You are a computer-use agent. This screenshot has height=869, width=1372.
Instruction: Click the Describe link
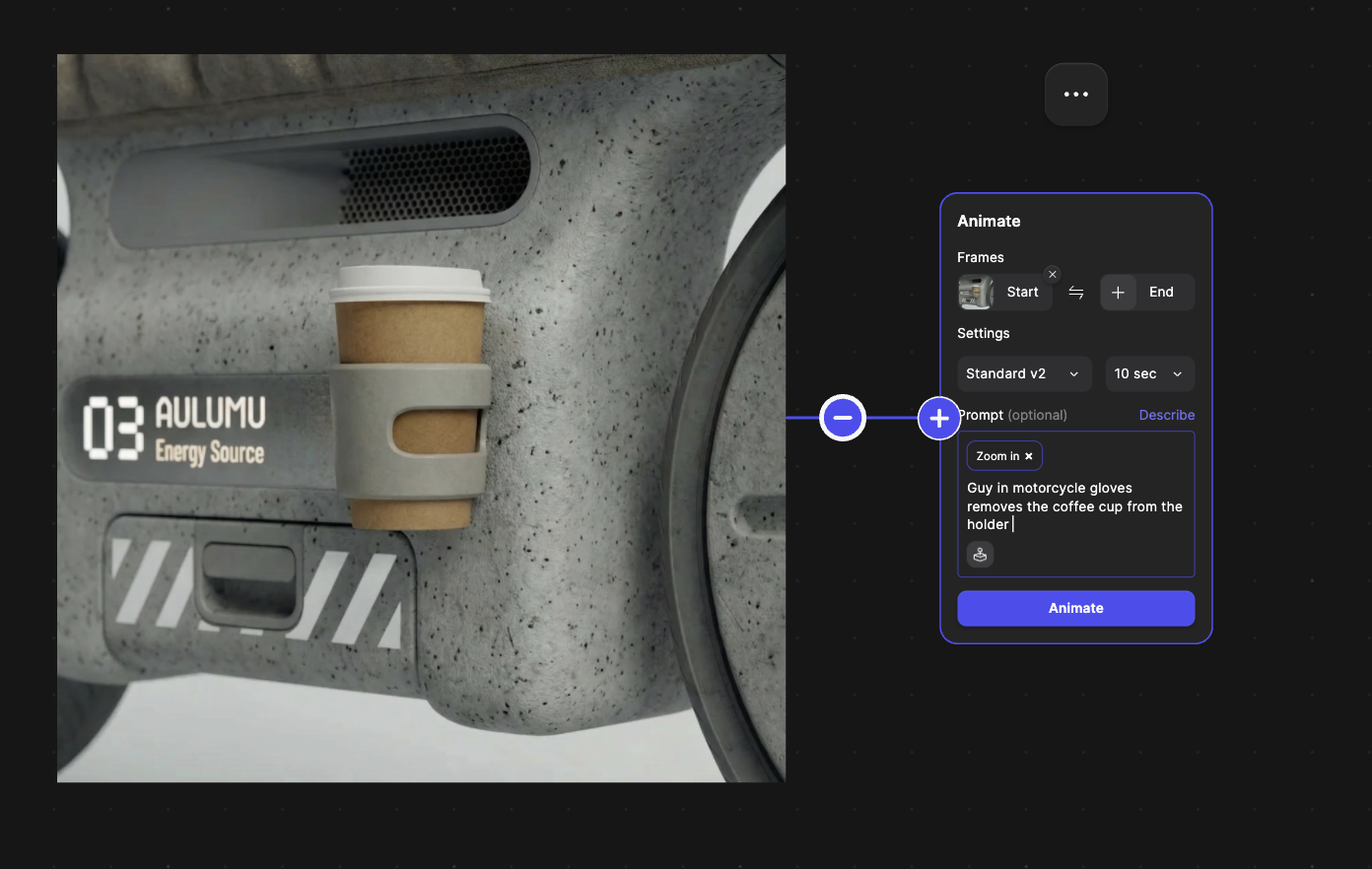tap(1167, 415)
